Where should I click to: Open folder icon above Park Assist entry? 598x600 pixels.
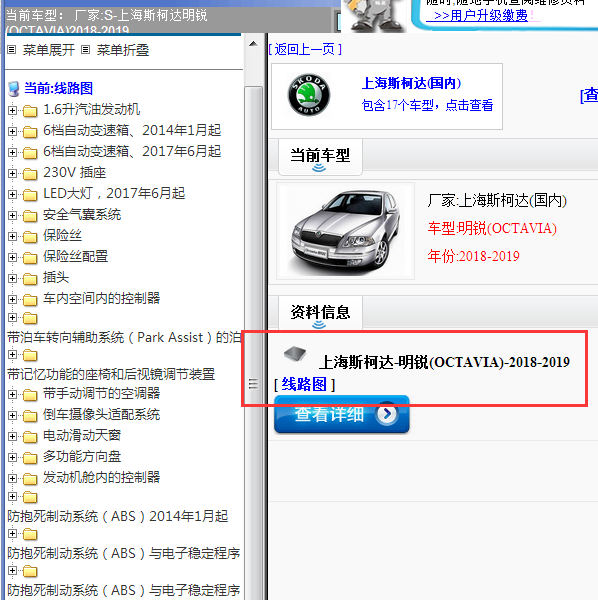30,318
